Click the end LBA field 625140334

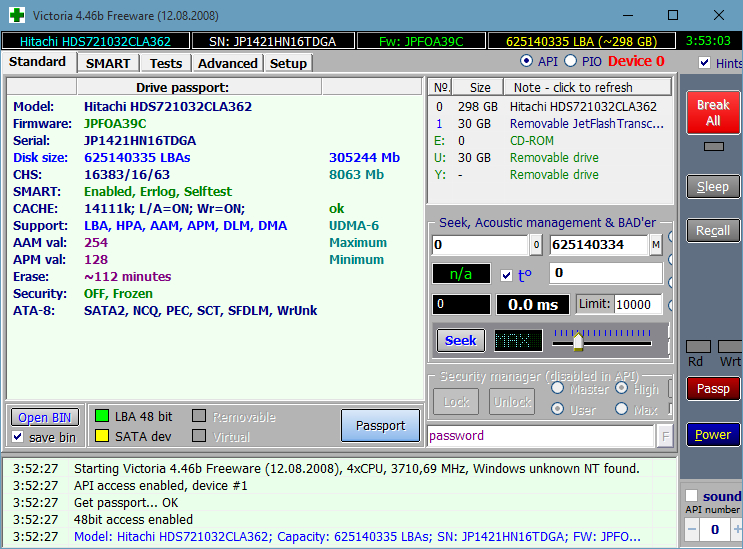click(x=599, y=245)
